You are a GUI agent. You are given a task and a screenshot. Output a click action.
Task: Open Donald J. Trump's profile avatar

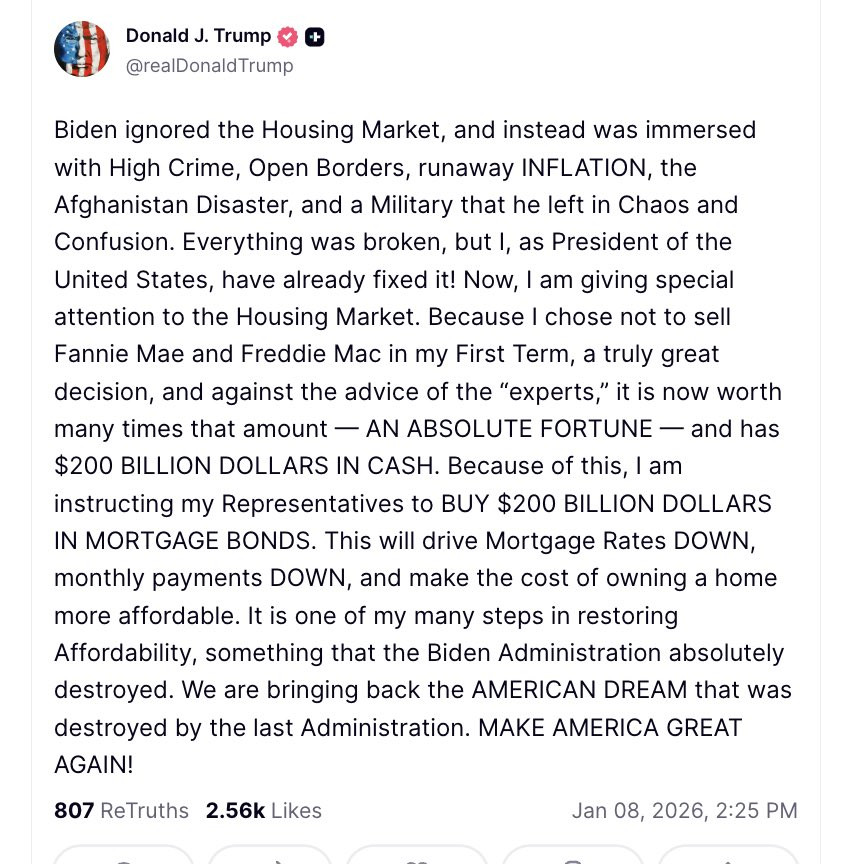(82, 49)
